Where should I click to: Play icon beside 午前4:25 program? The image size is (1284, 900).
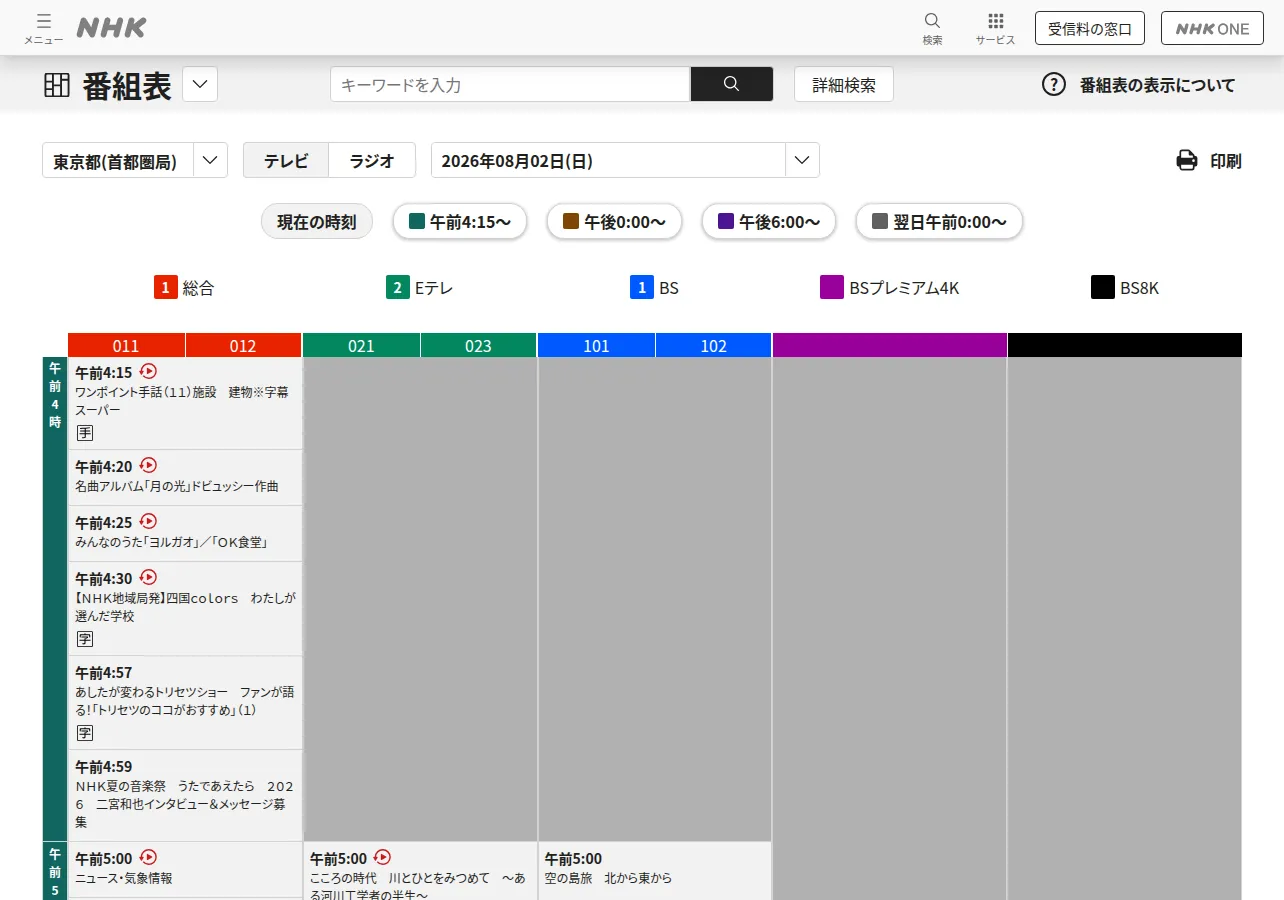[x=148, y=521]
